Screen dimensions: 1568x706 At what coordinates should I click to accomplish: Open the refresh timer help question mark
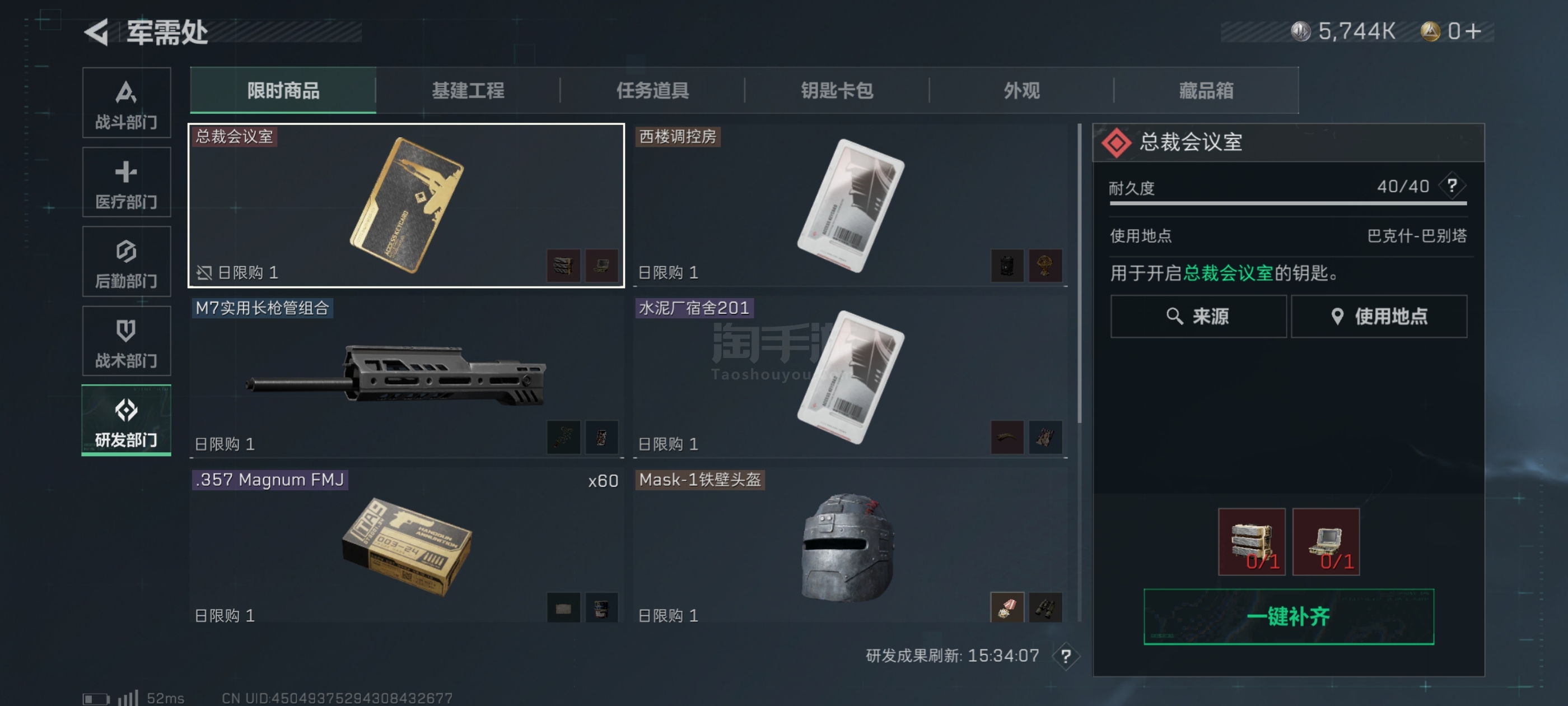point(1065,656)
